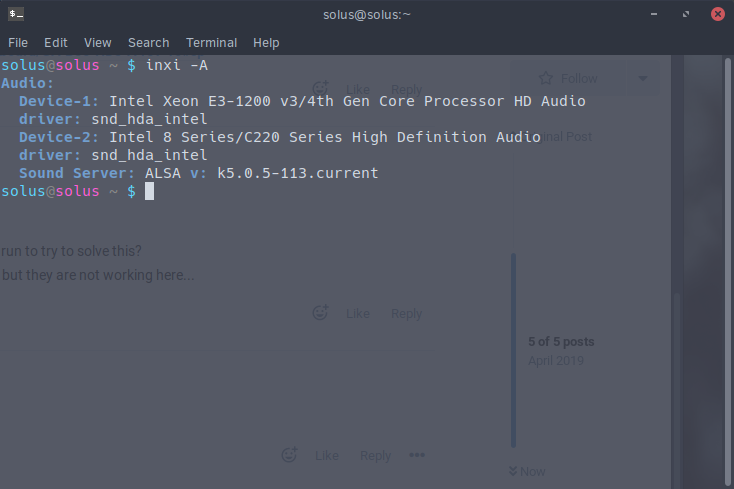Open the Help menu

266,43
